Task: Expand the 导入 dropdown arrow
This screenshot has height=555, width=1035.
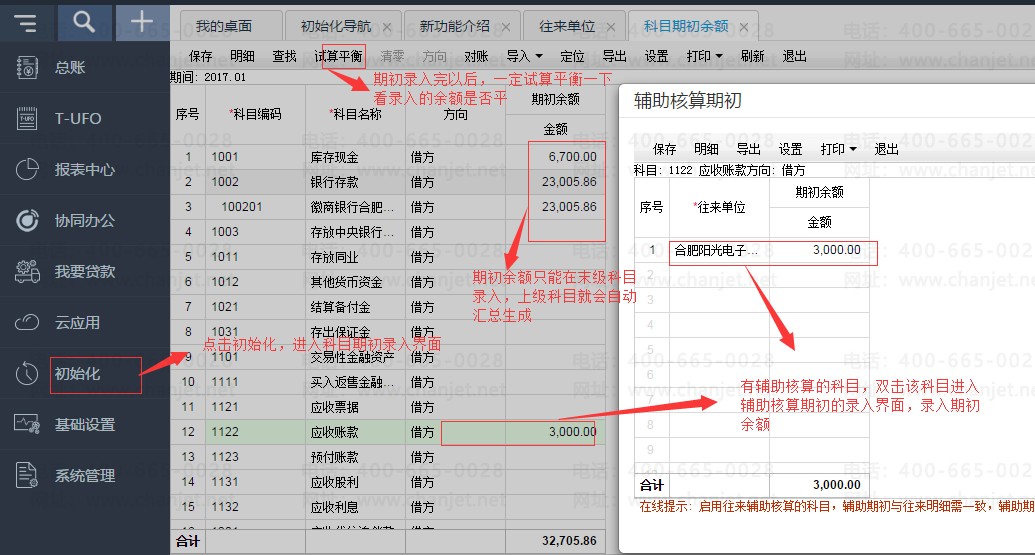Action: 539,56
